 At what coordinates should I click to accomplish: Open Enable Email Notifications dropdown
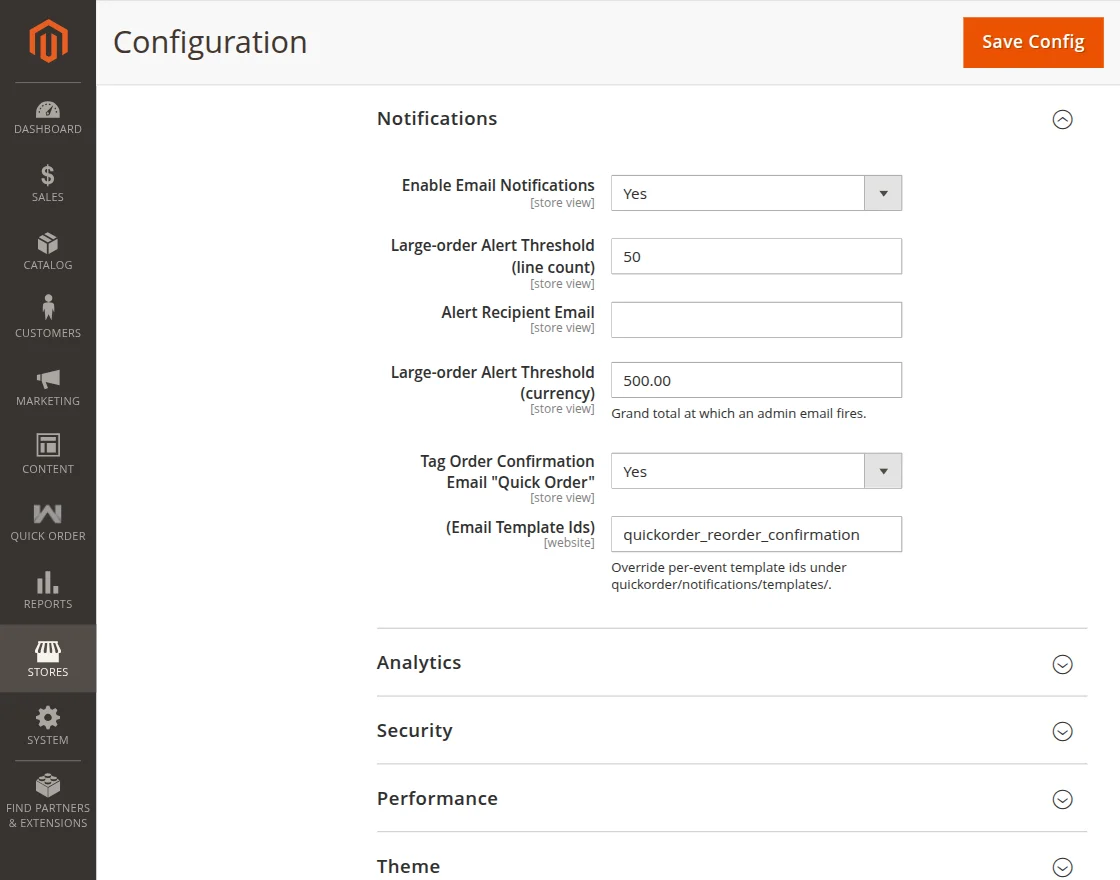point(756,193)
